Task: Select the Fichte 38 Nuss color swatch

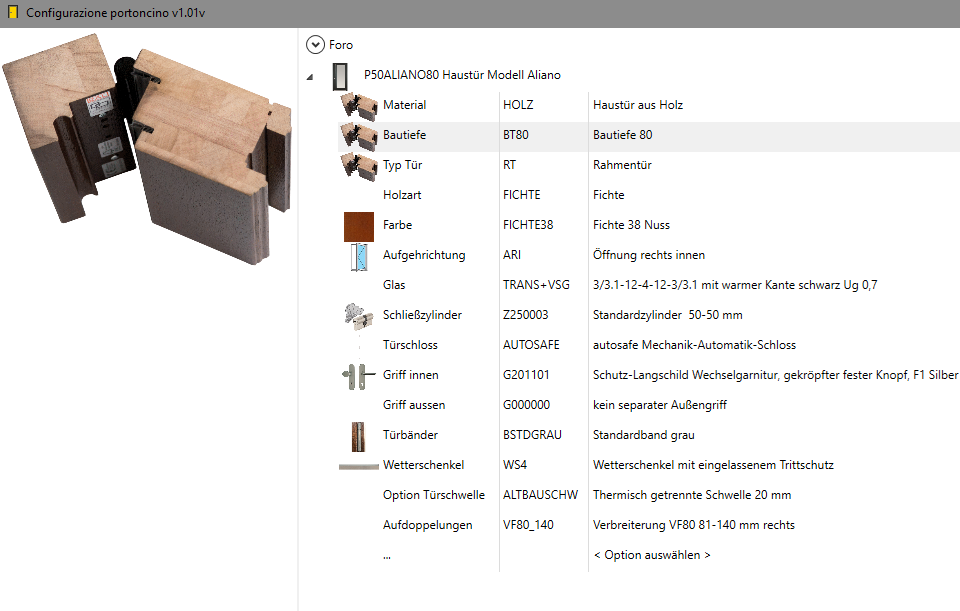Action: tap(358, 225)
